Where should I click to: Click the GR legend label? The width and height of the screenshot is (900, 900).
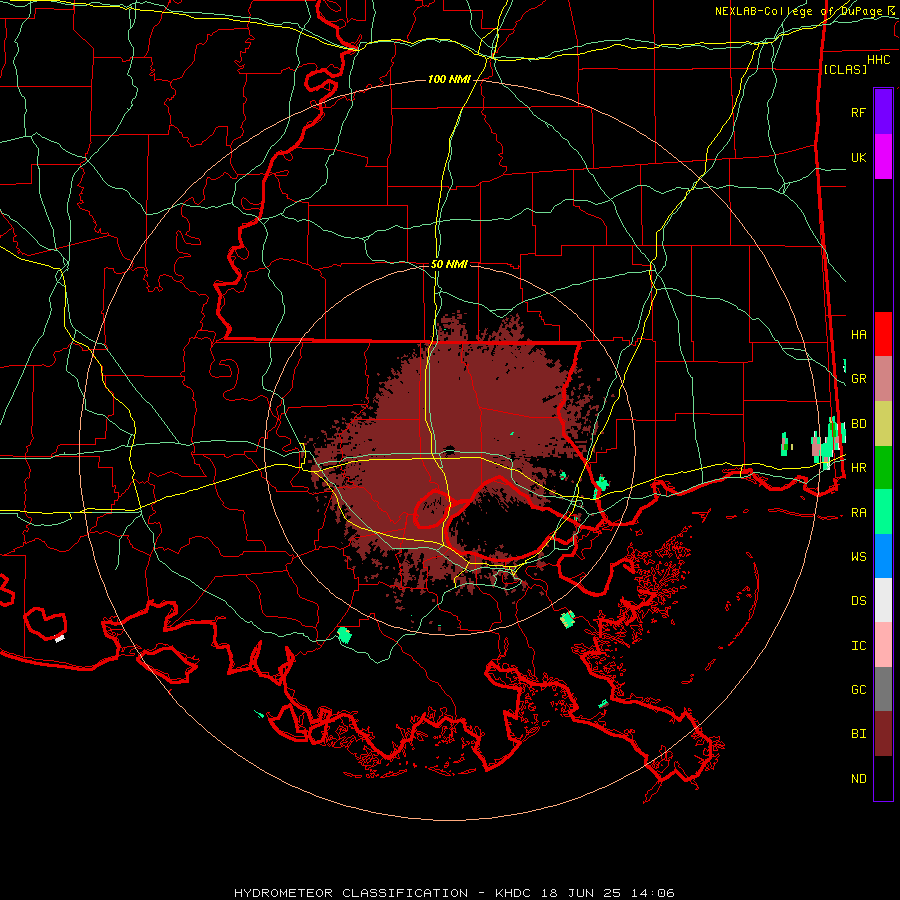(x=858, y=379)
